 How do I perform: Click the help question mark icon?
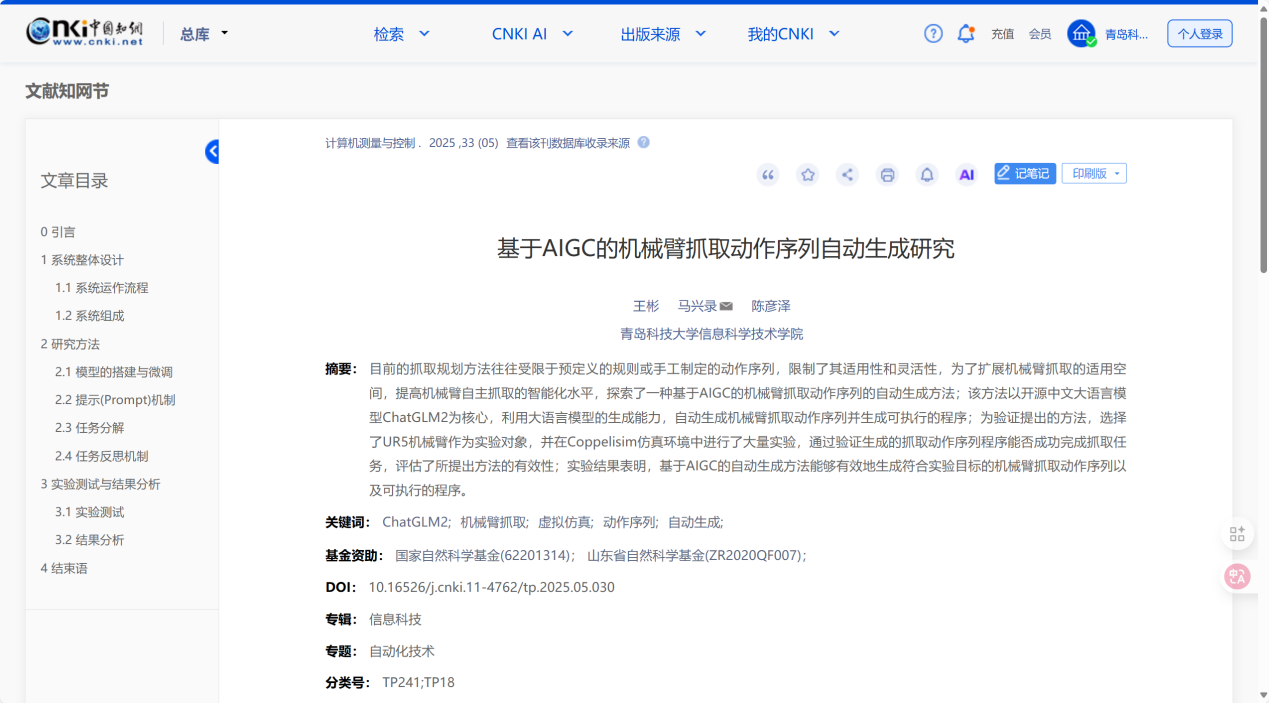coord(933,34)
